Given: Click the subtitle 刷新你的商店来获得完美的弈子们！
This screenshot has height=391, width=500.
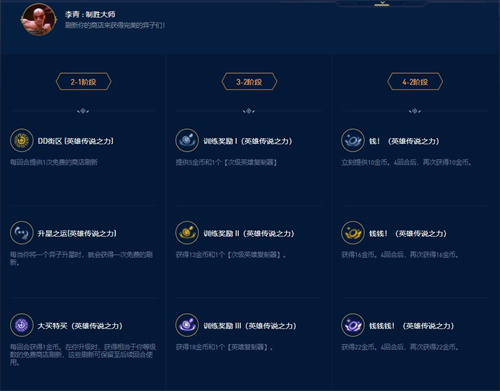Looking at the screenshot, I should click(x=115, y=25).
